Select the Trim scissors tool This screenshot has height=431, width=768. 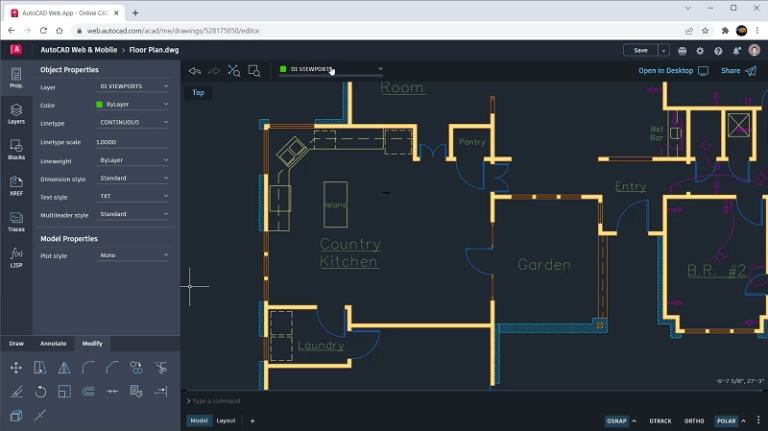pyautogui.click(x=161, y=368)
